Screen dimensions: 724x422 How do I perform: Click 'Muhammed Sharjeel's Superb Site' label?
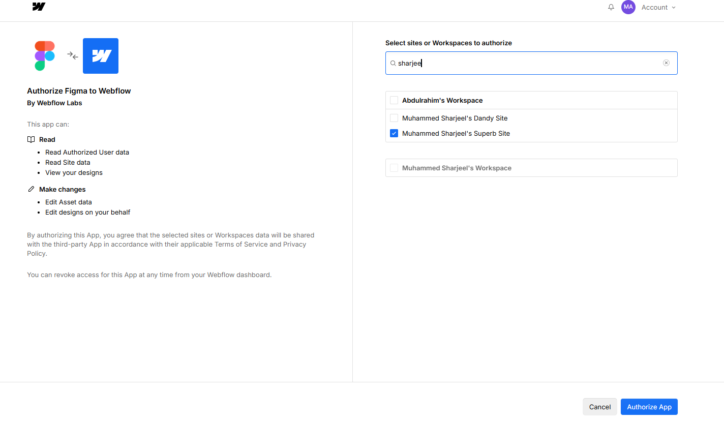[456, 133]
